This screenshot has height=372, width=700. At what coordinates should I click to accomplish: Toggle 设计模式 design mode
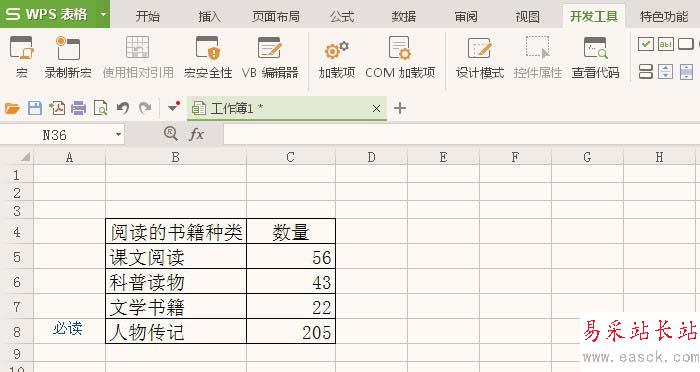click(x=479, y=58)
